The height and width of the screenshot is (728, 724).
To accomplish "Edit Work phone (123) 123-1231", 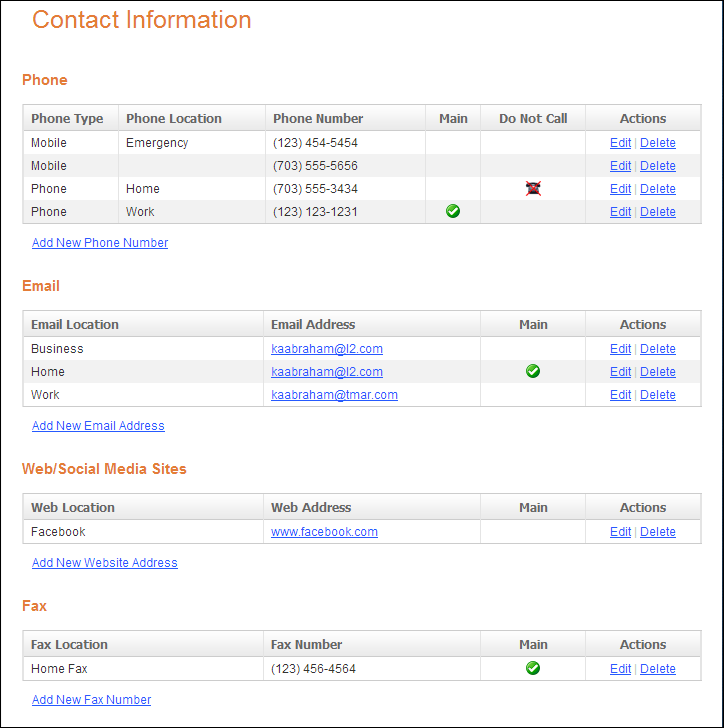I will tap(620, 212).
